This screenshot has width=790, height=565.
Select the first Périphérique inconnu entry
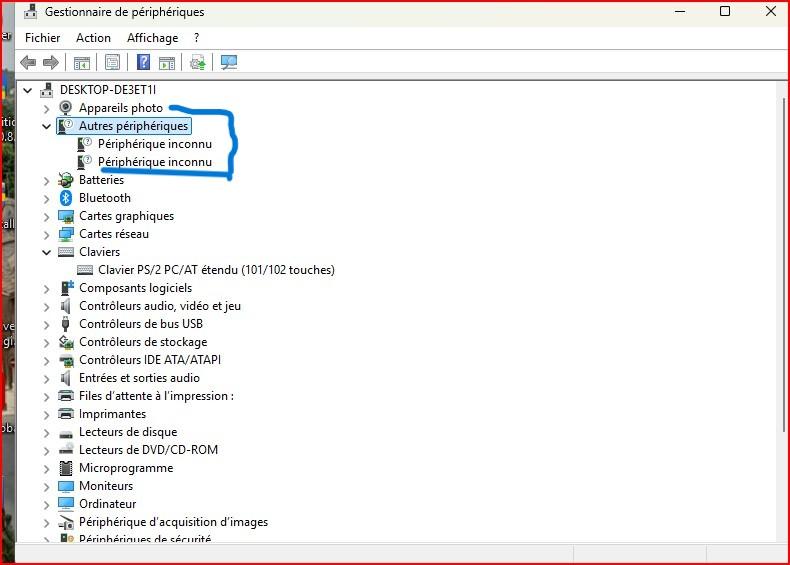[155, 144]
